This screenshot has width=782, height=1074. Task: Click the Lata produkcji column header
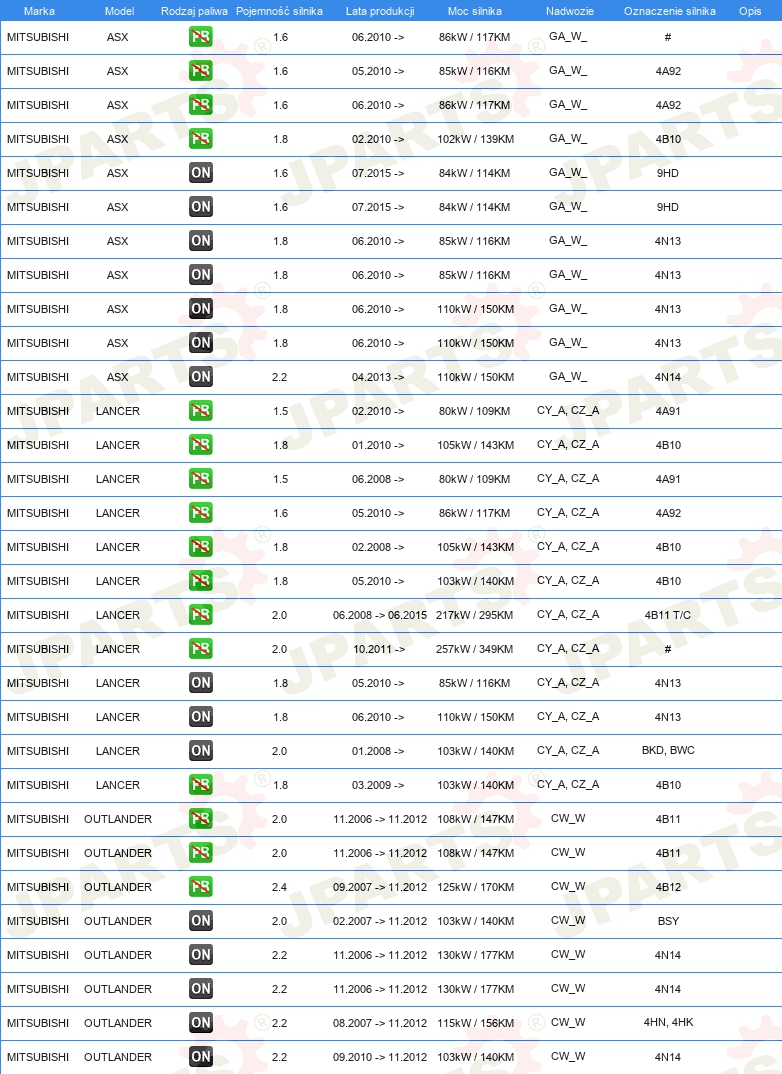click(x=380, y=11)
